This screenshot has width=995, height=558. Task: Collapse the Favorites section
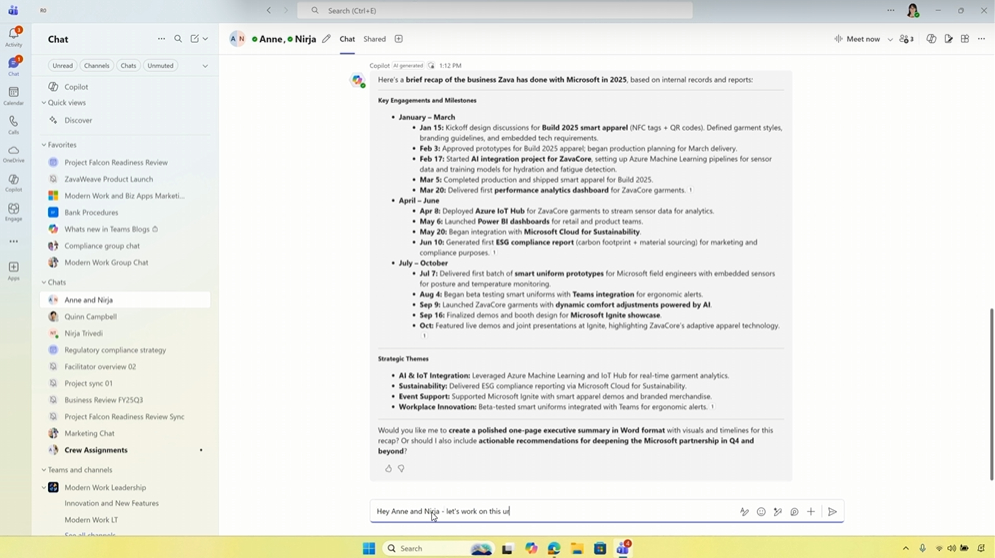click(x=44, y=145)
